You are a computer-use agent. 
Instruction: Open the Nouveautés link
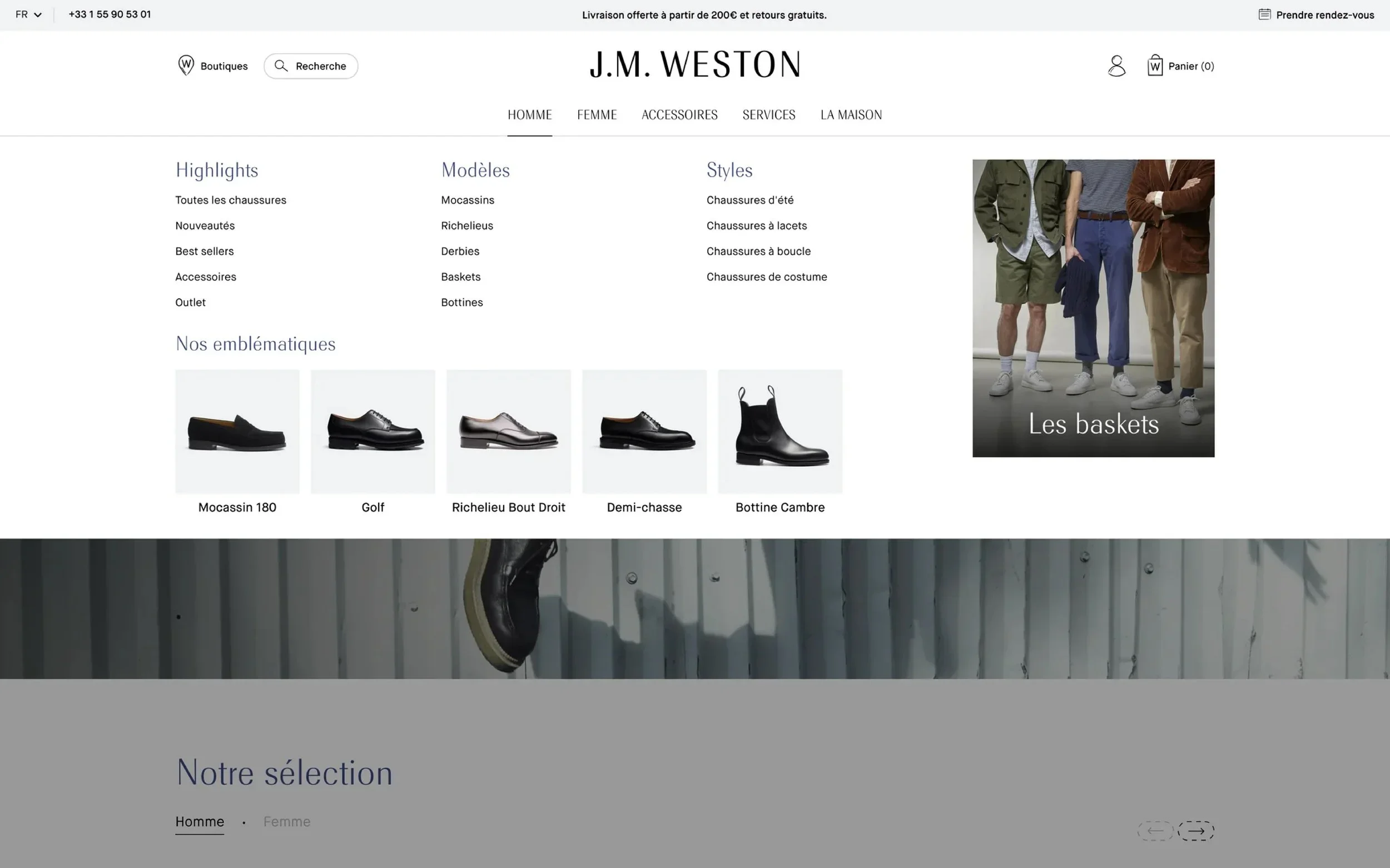click(x=205, y=226)
